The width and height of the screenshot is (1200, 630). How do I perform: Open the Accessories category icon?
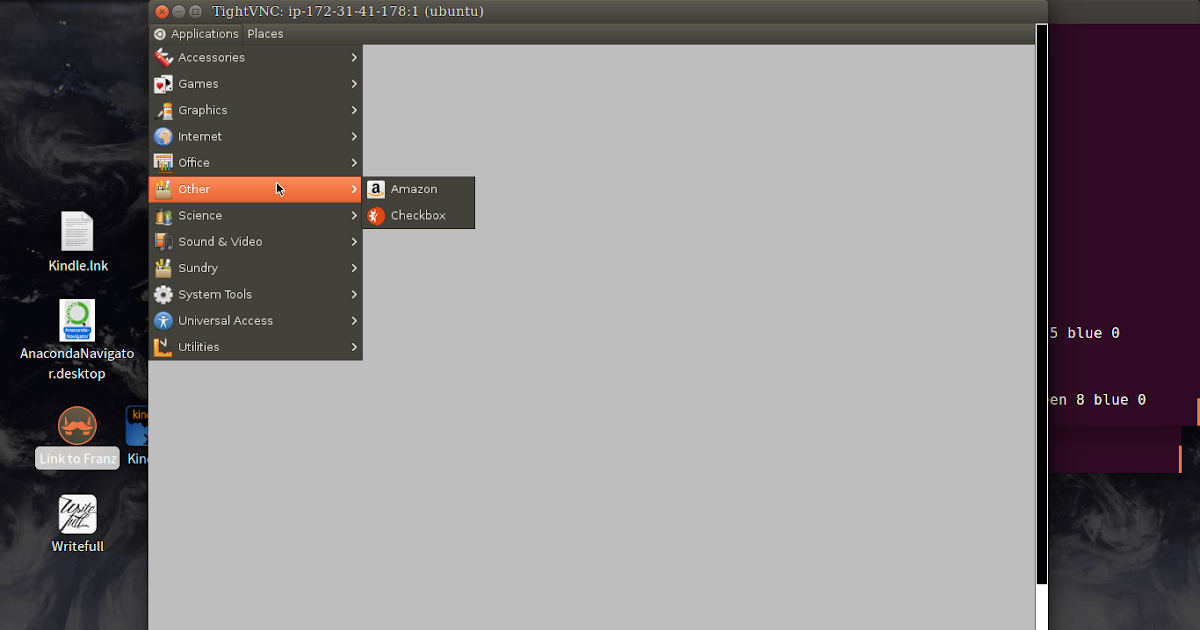click(163, 57)
